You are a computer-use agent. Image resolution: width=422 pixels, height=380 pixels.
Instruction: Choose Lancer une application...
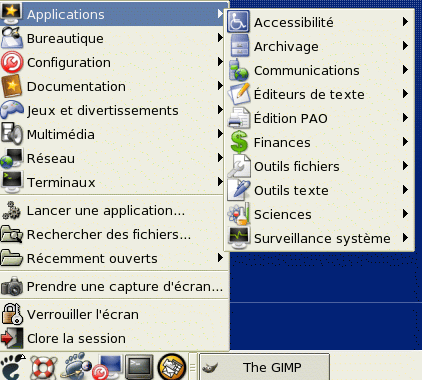point(113,211)
